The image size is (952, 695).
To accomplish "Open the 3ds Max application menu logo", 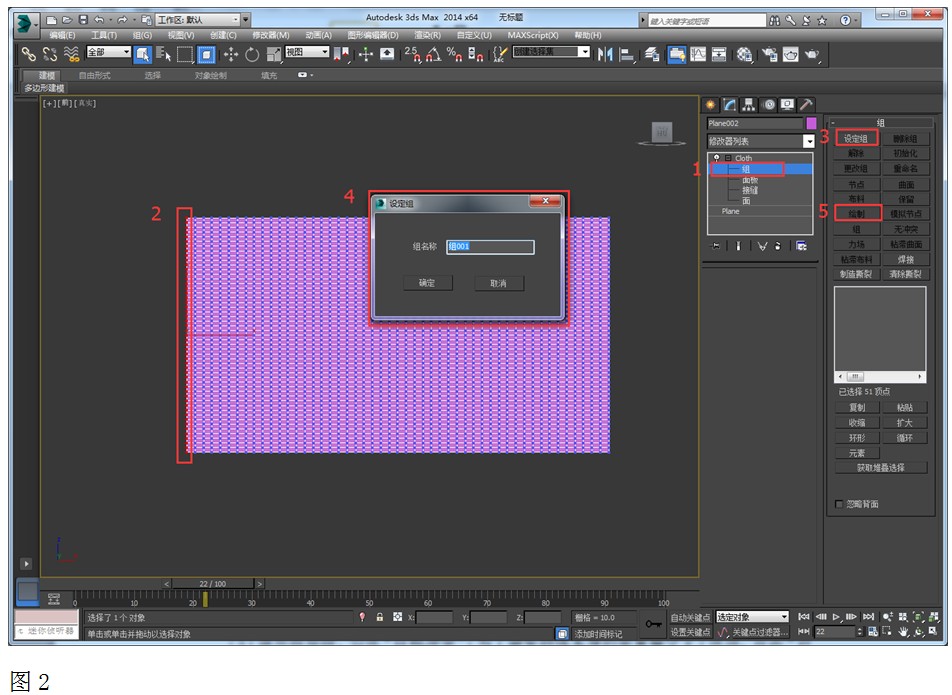I will pyautogui.click(x=24, y=24).
